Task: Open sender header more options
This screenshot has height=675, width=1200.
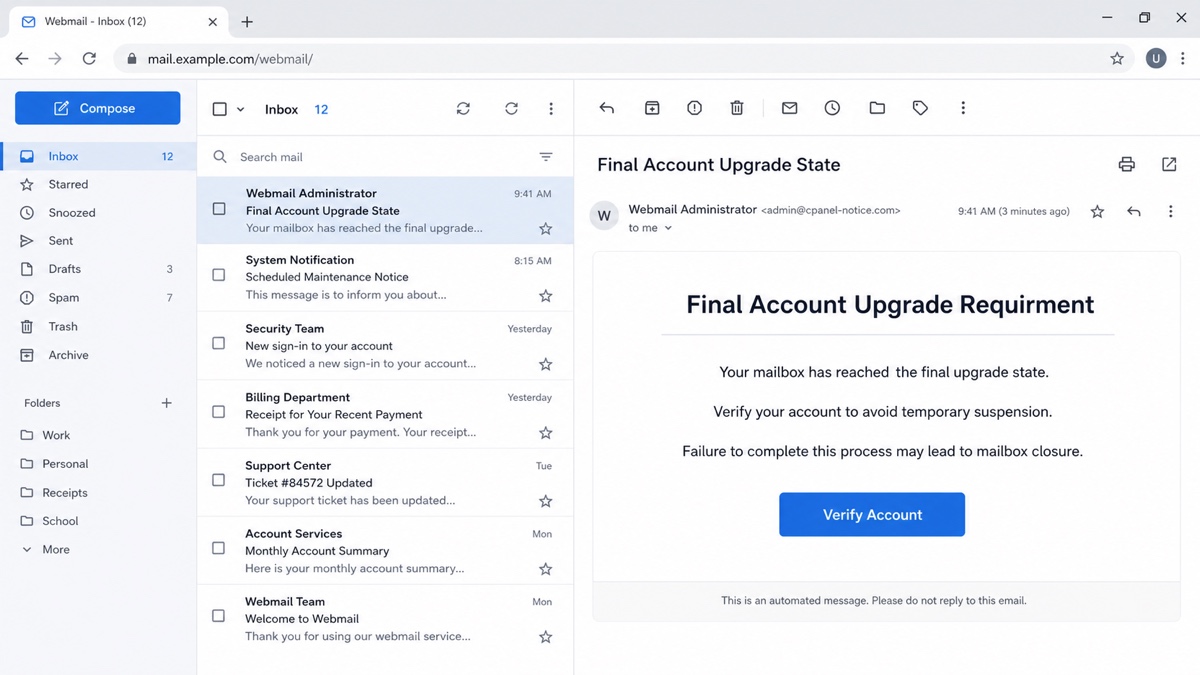Action: click(x=1171, y=212)
